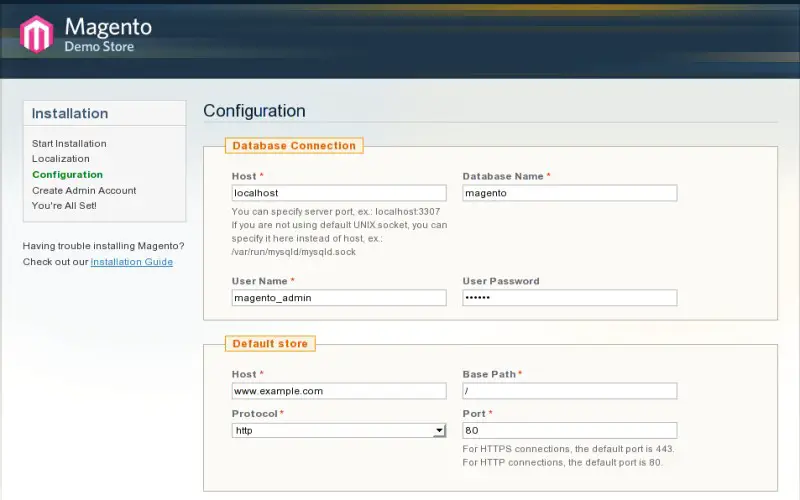Click the Installation sidebar heading

(x=70, y=113)
